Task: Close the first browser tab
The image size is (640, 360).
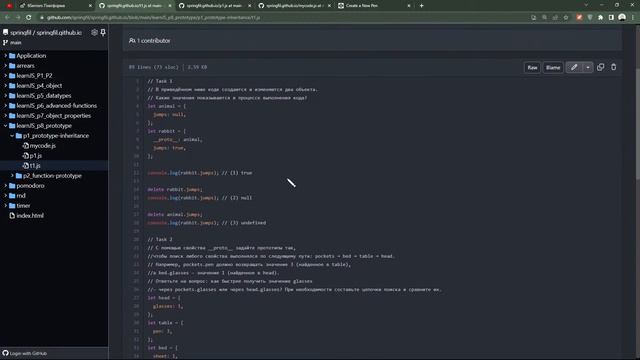Action: [x=90, y=6]
